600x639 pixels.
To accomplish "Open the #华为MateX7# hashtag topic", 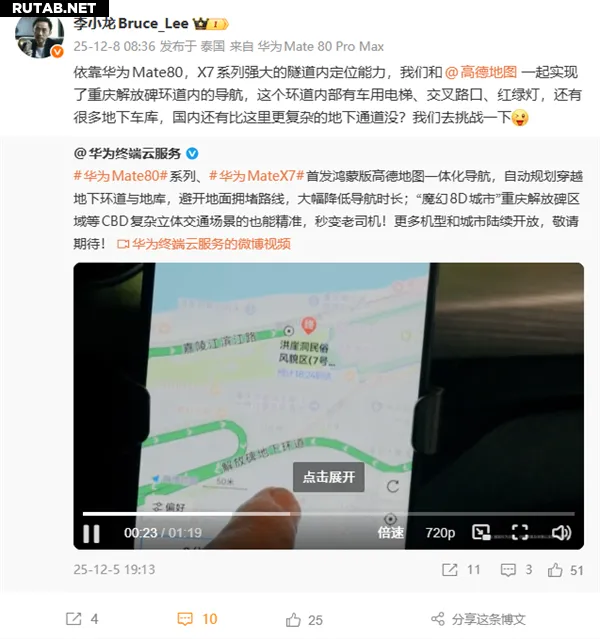I will 257,176.
